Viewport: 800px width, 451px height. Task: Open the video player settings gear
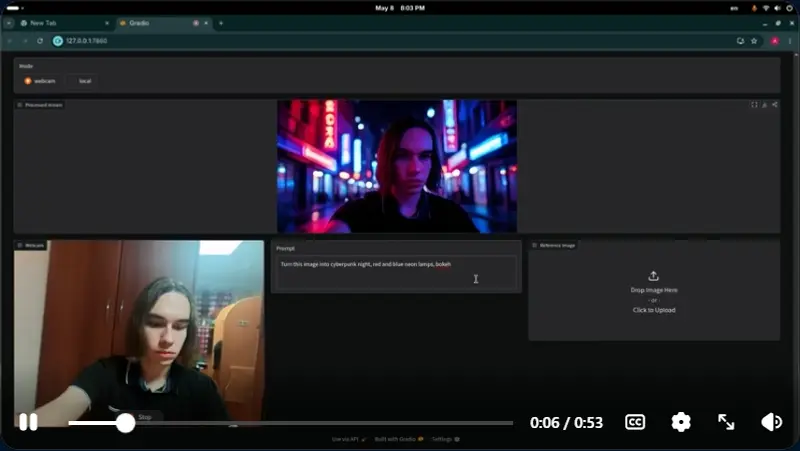point(681,422)
